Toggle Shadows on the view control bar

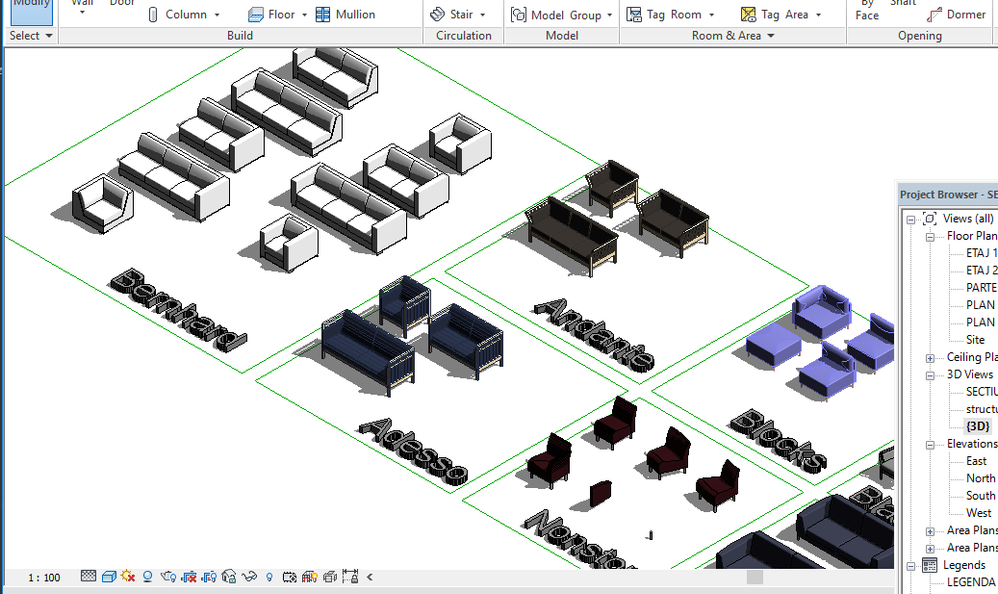(148, 576)
